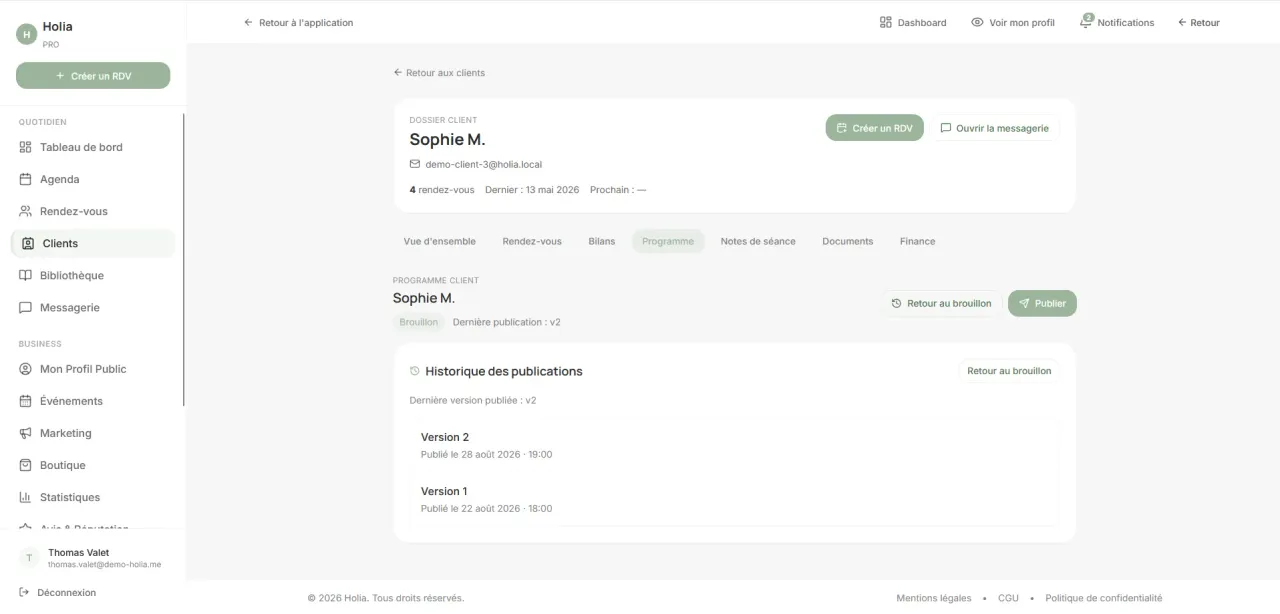Click the Holia avatar logo
Image resolution: width=1280 pixels, height=614 pixels.
[x=26, y=34]
